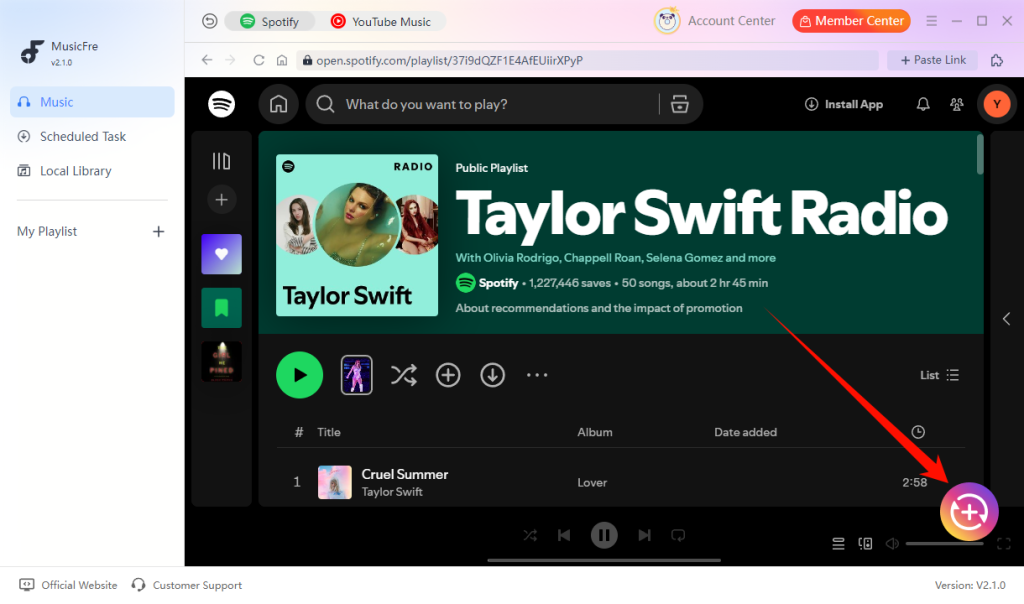The width and height of the screenshot is (1024, 604).
Task: Open more options for playlist
Action: click(537, 375)
